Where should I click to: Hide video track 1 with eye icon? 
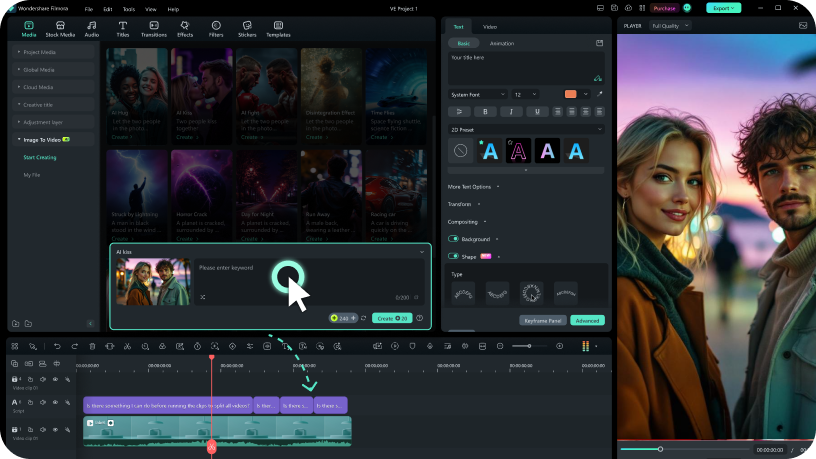(x=55, y=430)
